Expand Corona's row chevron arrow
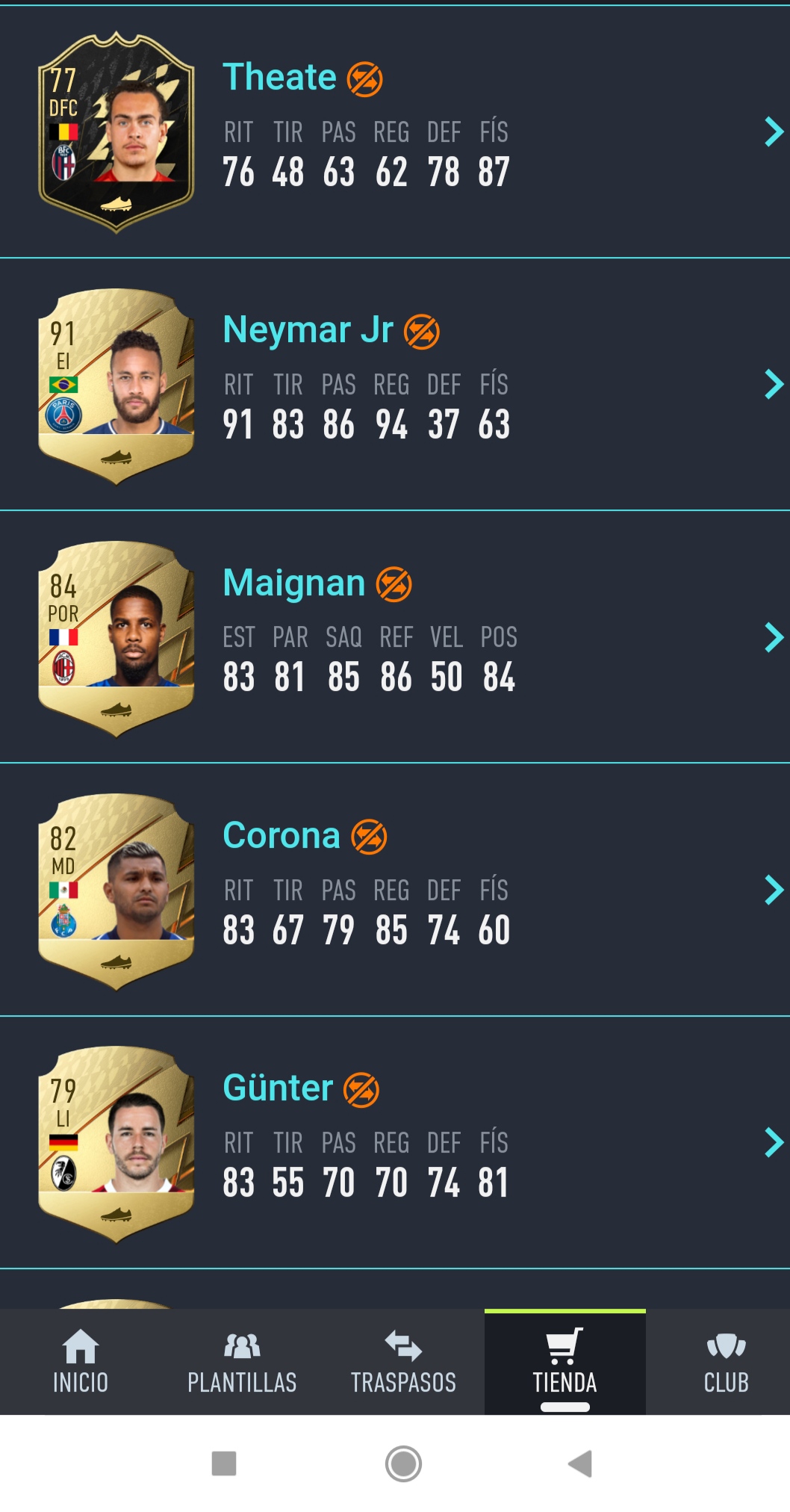790x1512 pixels. click(774, 890)
